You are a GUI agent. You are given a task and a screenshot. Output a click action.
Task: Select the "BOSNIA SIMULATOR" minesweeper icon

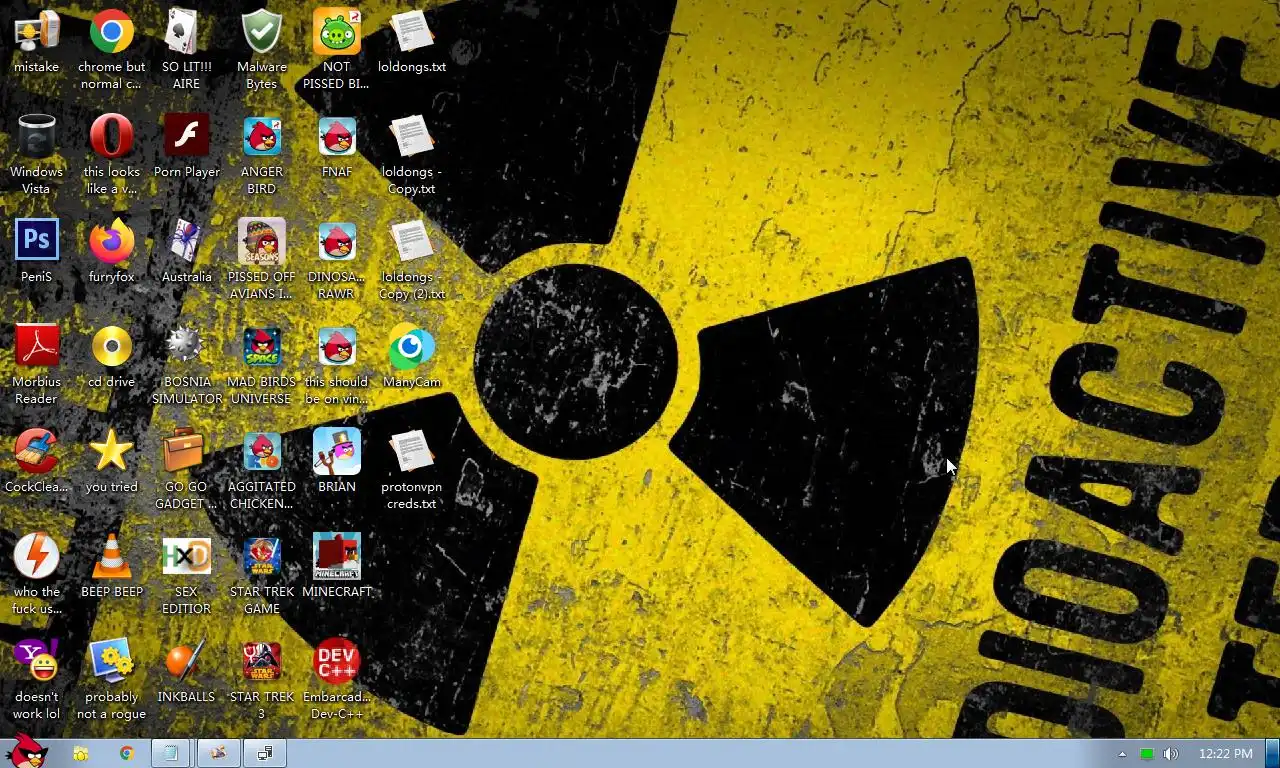(x=186, y=365)
